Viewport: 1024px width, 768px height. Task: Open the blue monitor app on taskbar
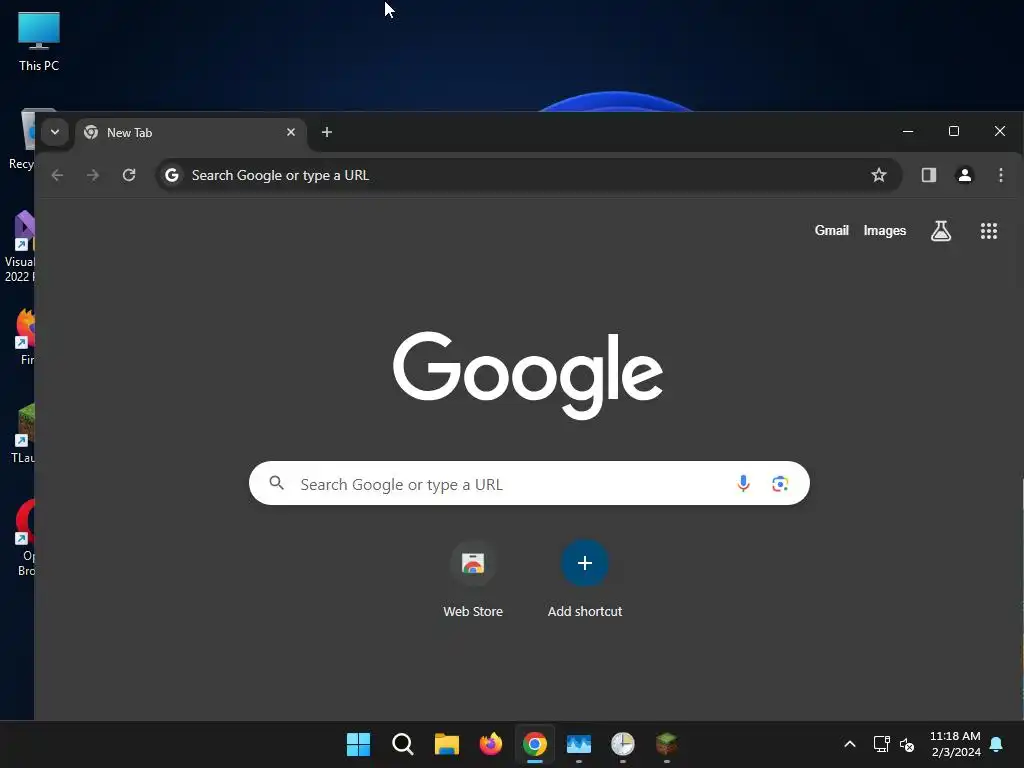pyautogui.click(x=579, y=744)
